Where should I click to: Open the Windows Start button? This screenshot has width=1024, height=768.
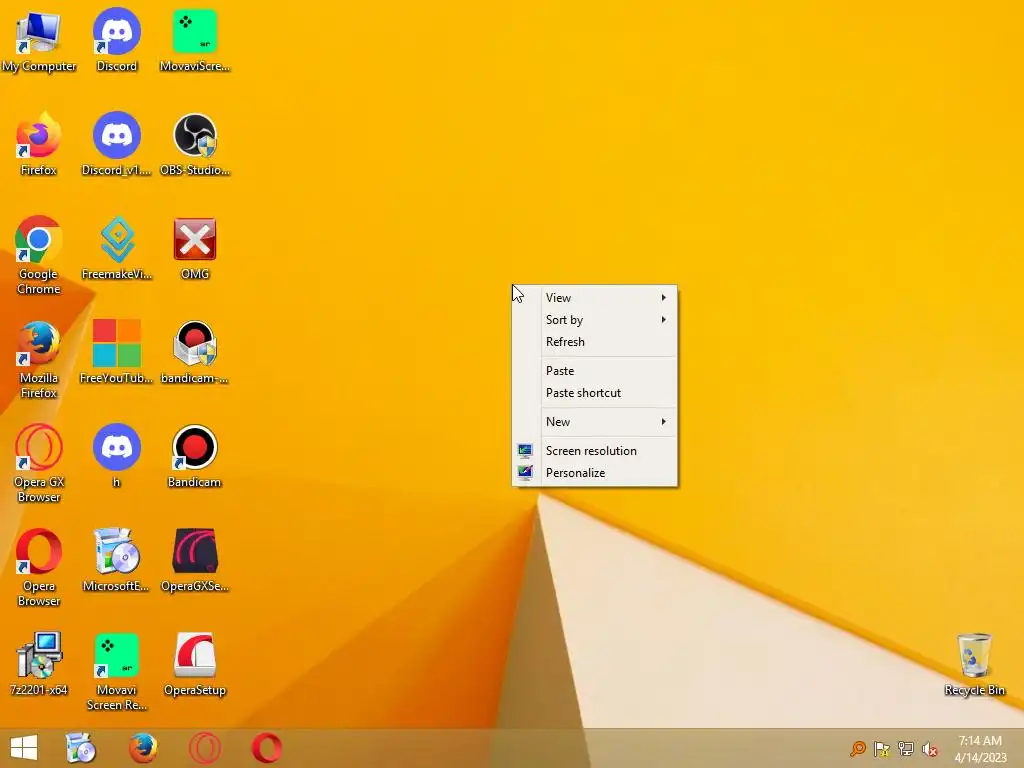[x=24, y=748]
